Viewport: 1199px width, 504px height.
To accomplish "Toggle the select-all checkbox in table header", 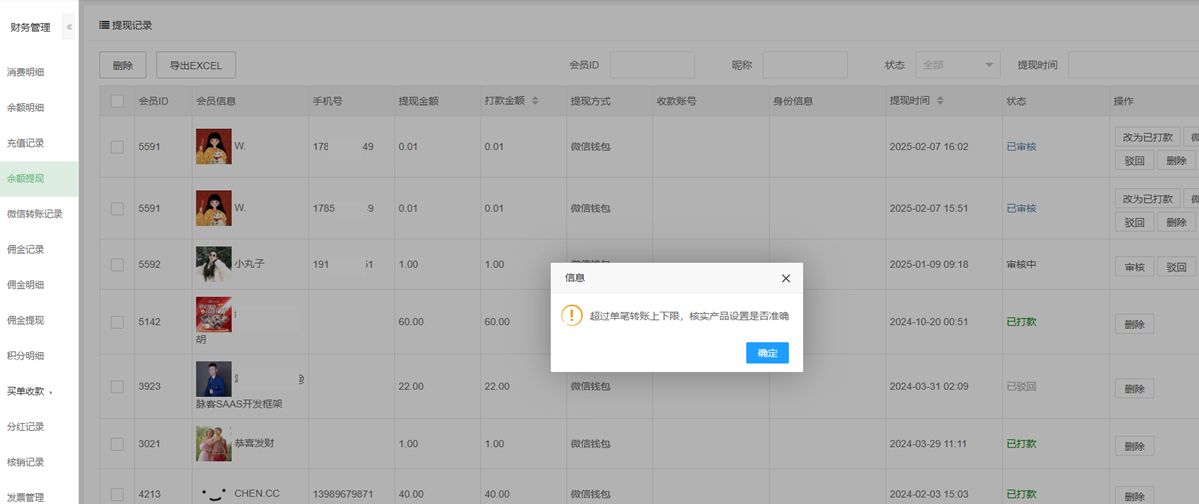I will pyautogui.click(x=117, y=101).
